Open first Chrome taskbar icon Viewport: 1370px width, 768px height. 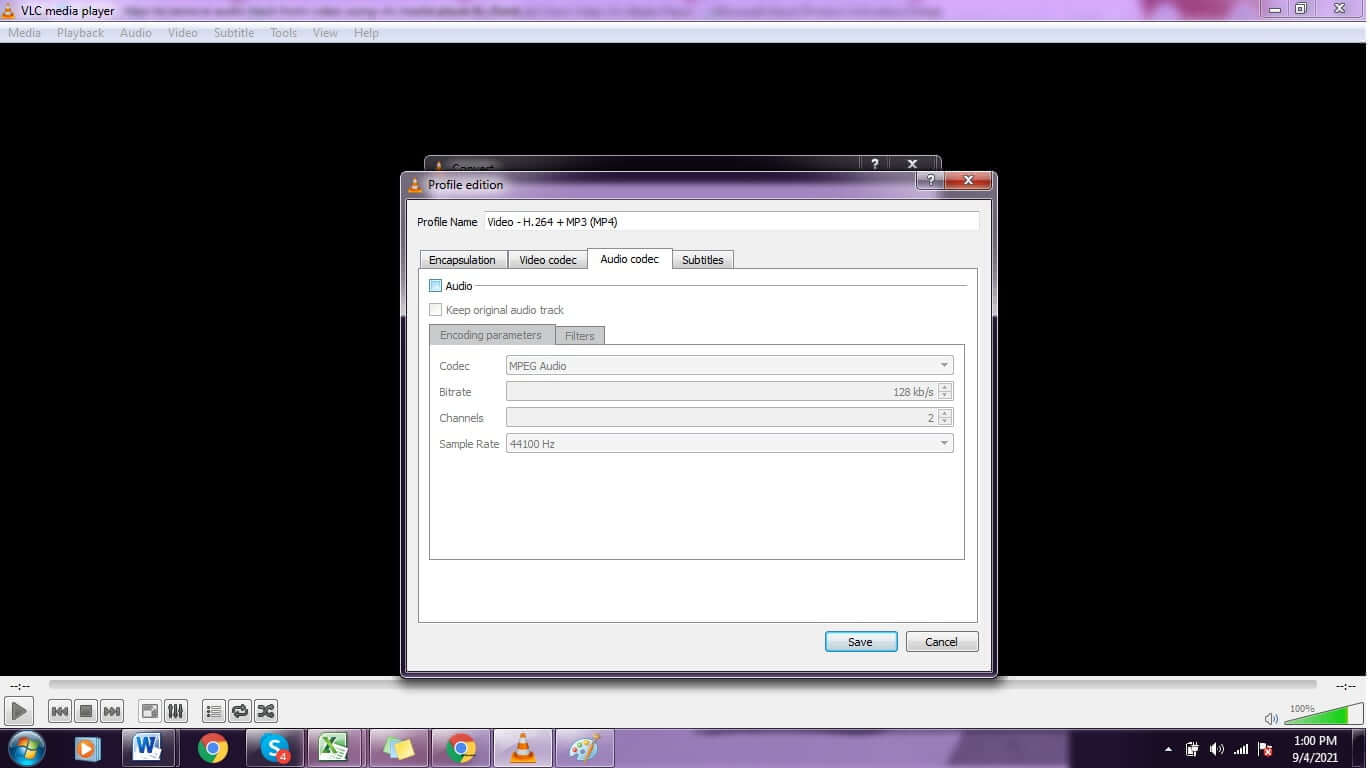tap(212, 748)
